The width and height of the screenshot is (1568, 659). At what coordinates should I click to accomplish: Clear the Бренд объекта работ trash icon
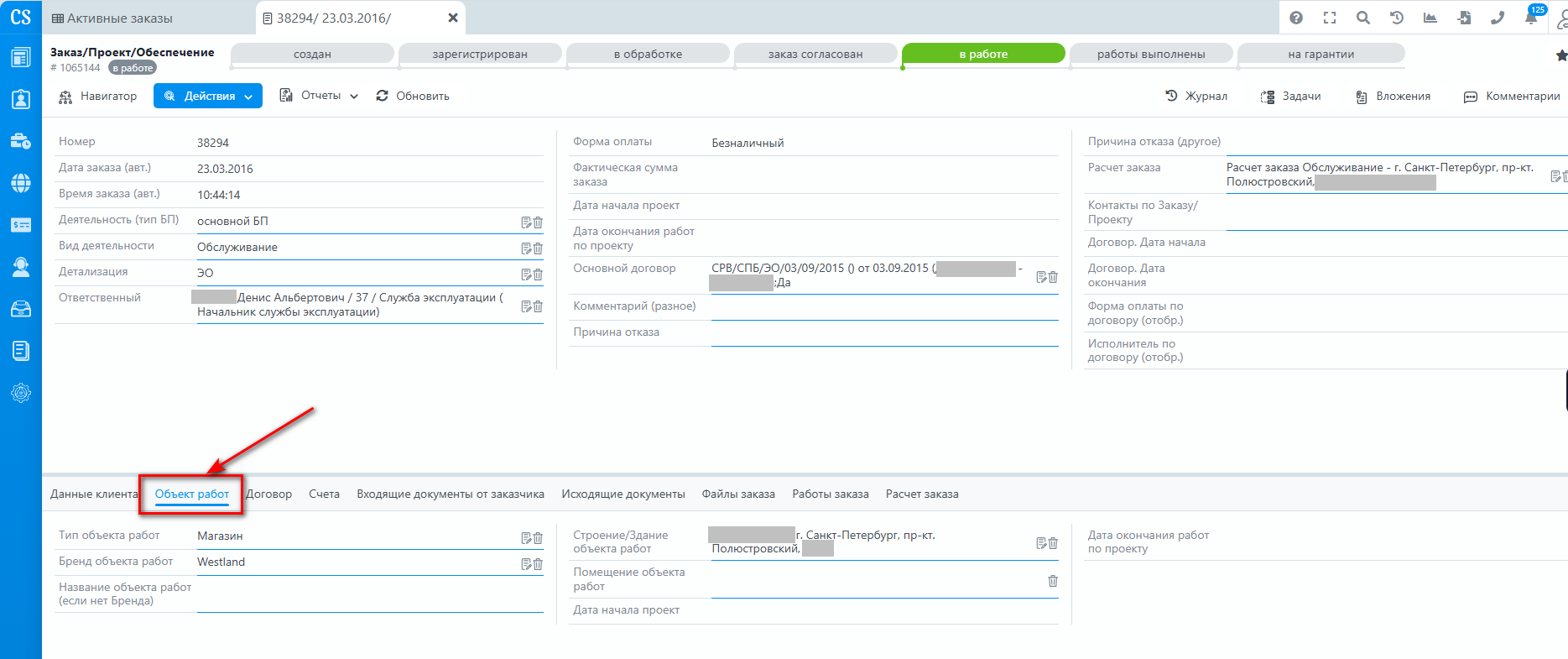point(538,564)
